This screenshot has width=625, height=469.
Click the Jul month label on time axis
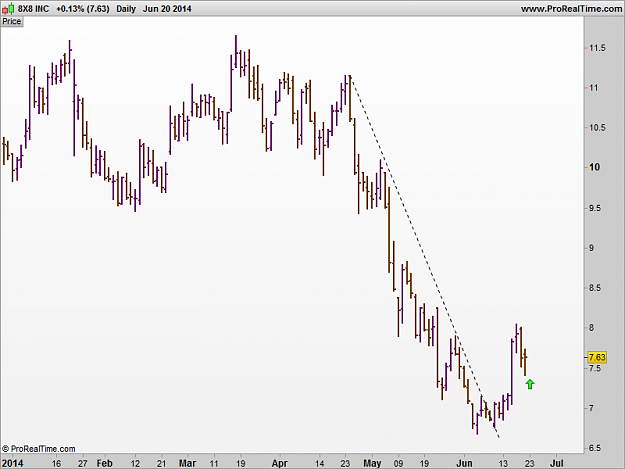pos(557,463)
